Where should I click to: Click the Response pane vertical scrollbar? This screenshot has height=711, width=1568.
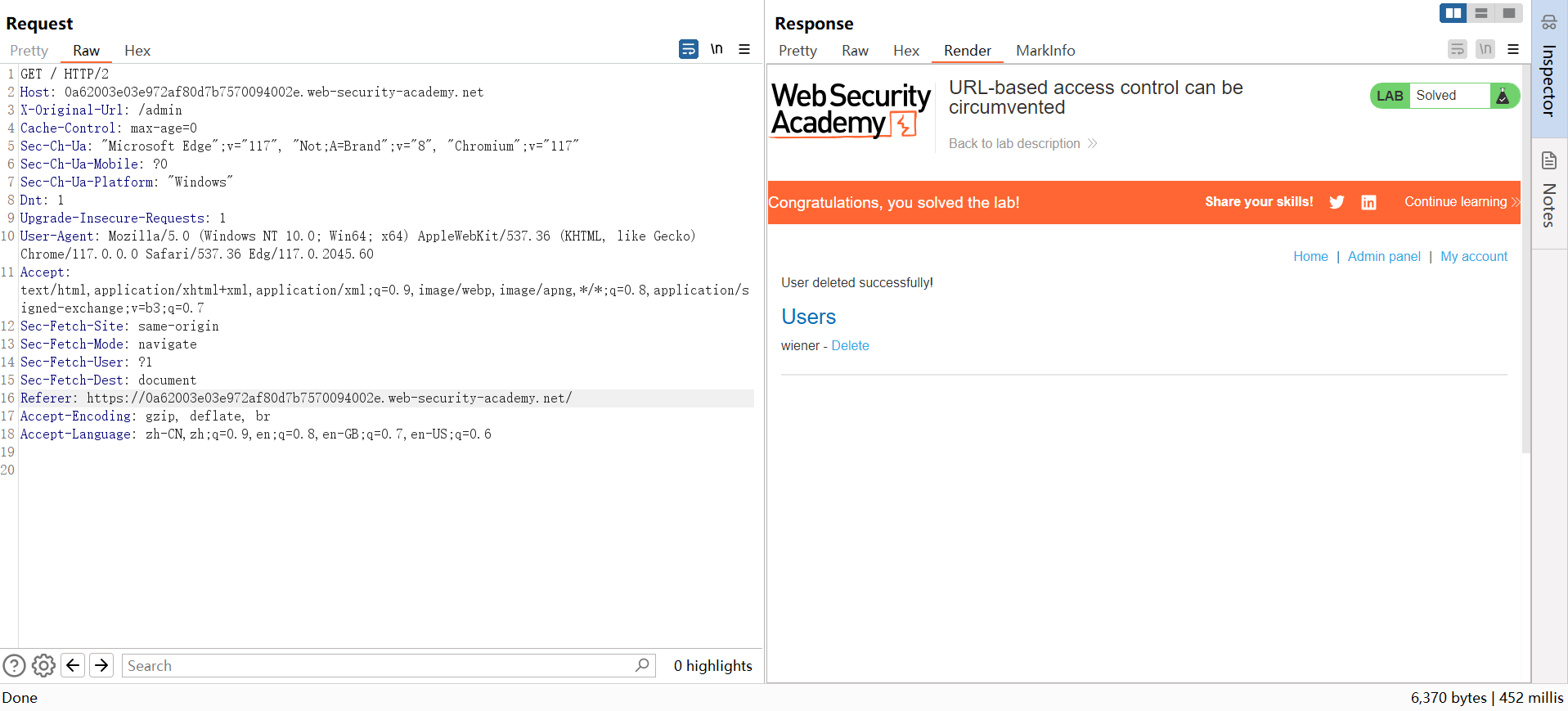coord(1525,259)
